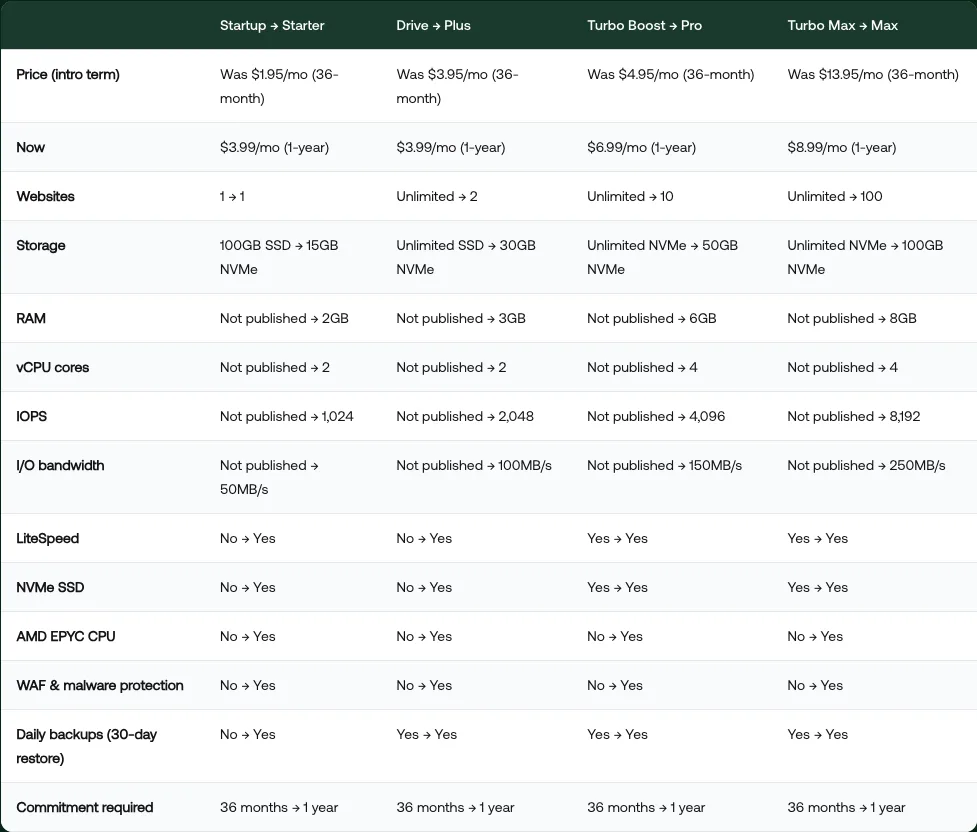This screenshot has height=832, width=977.
Task: Click the 'Startup → Starter' column header
Action: click(272, 26)
